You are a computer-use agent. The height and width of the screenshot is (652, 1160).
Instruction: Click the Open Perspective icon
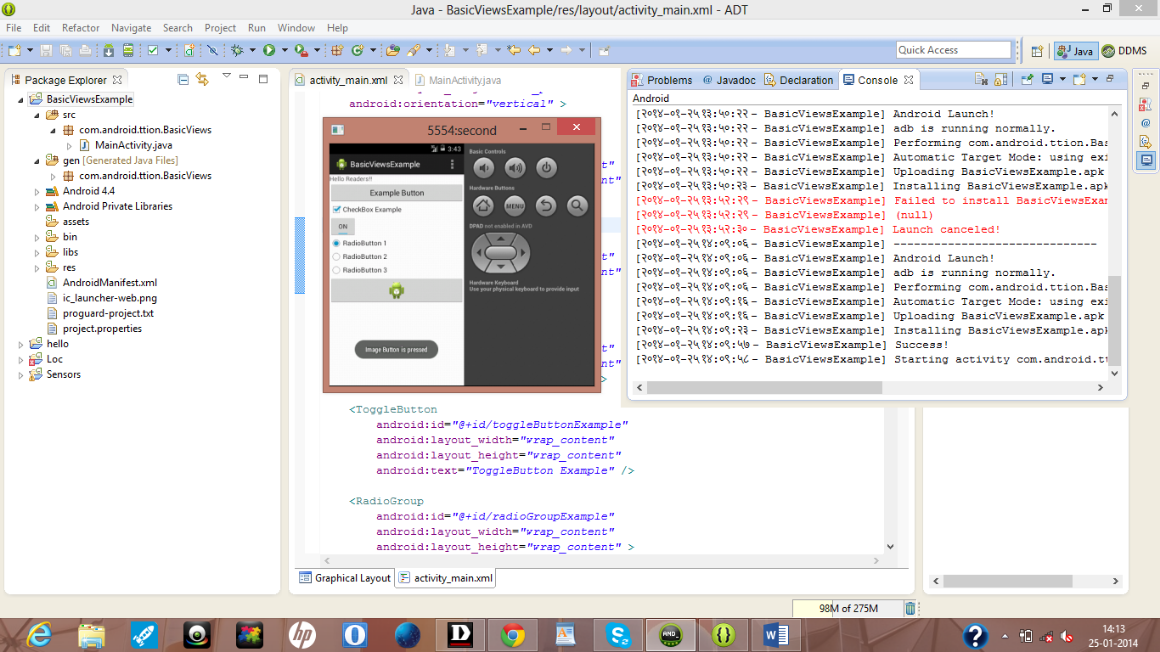click(x=1037, y=50)
